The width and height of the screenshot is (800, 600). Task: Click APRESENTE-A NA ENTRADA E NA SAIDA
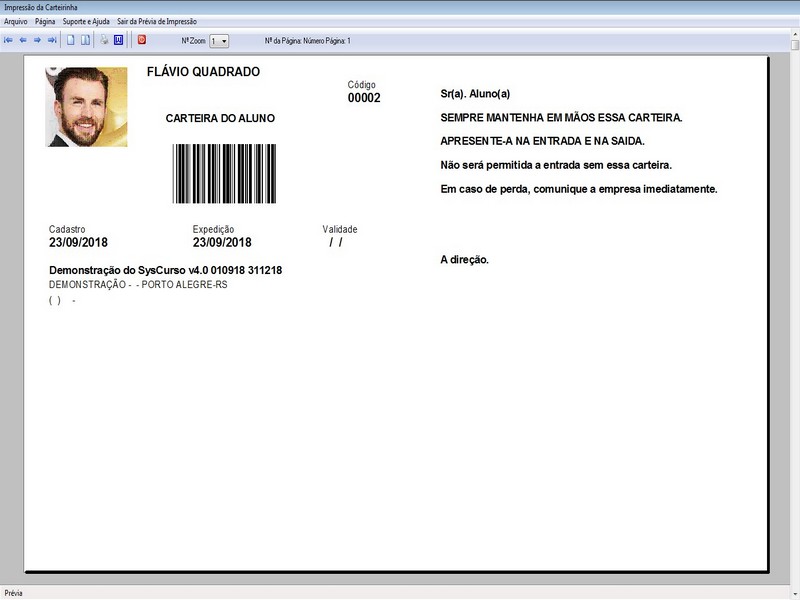(542, 141)
